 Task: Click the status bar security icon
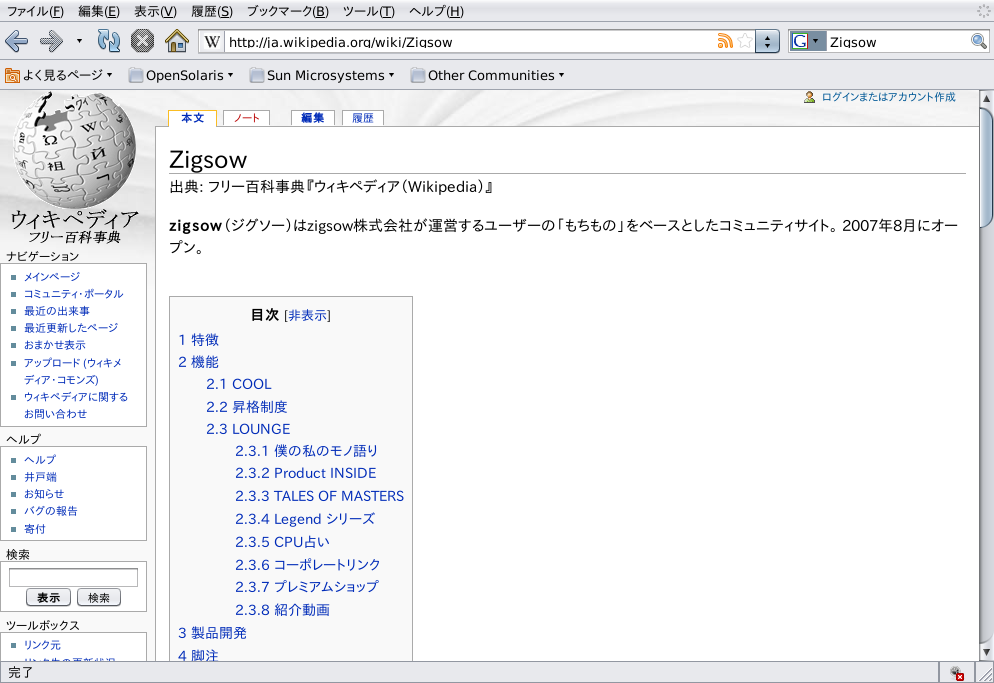(x=957, y=673)
